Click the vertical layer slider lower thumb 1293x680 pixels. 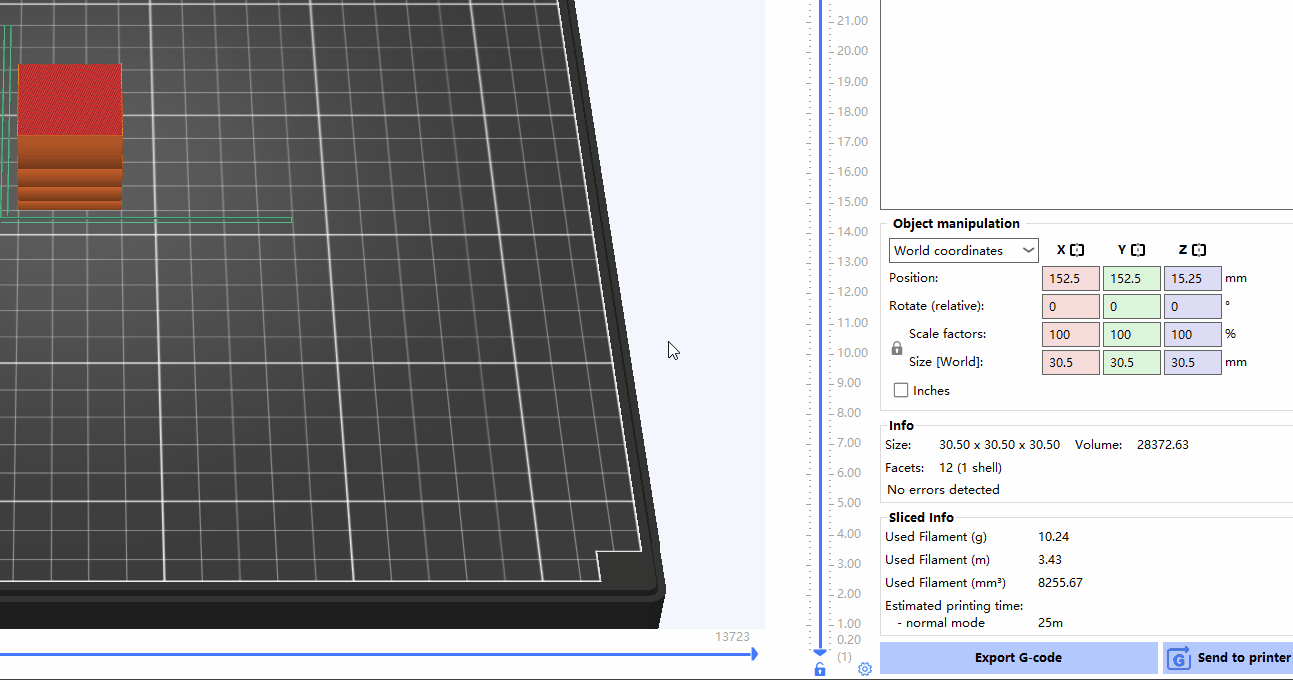pos(820,652)
